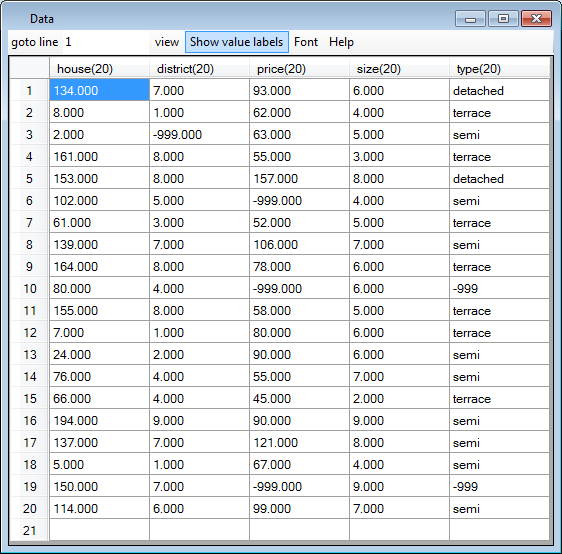
Task: Select house cell 8.000 in row 2
Action: (x=99, y=112)
